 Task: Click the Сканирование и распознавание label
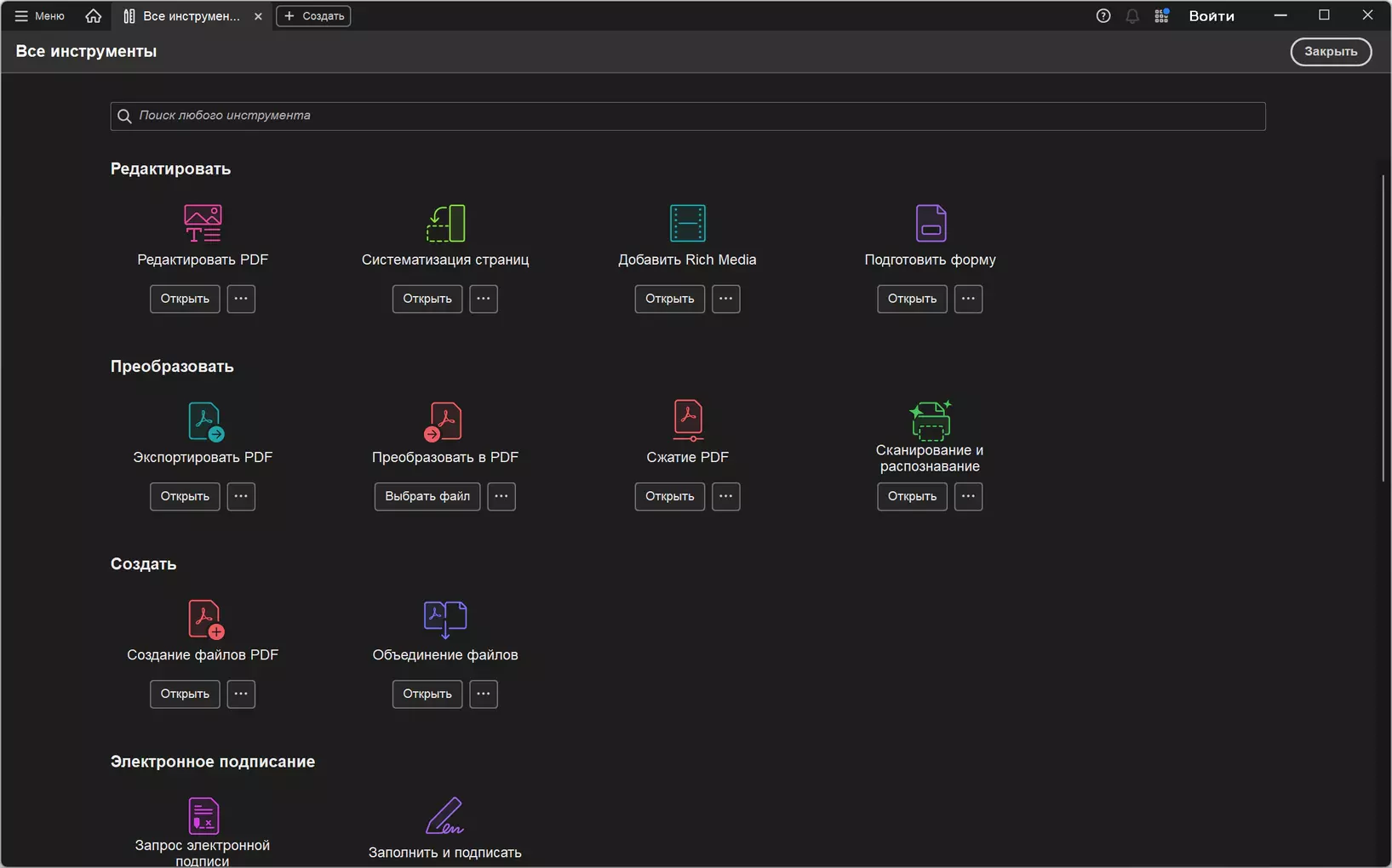click(930, 458)
